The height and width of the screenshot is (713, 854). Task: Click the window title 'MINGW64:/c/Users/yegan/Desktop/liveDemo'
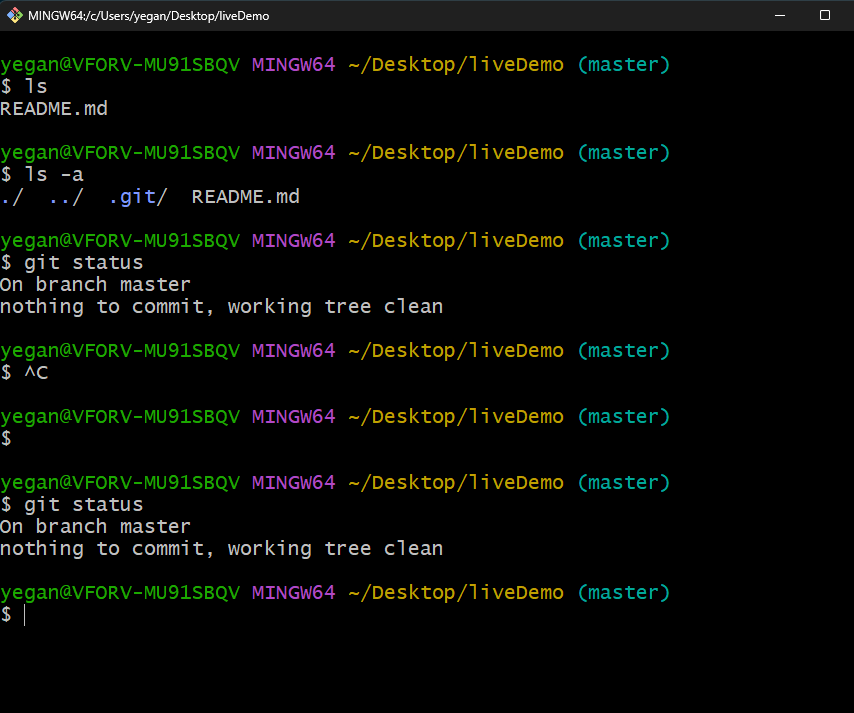(x=149, y=16)
